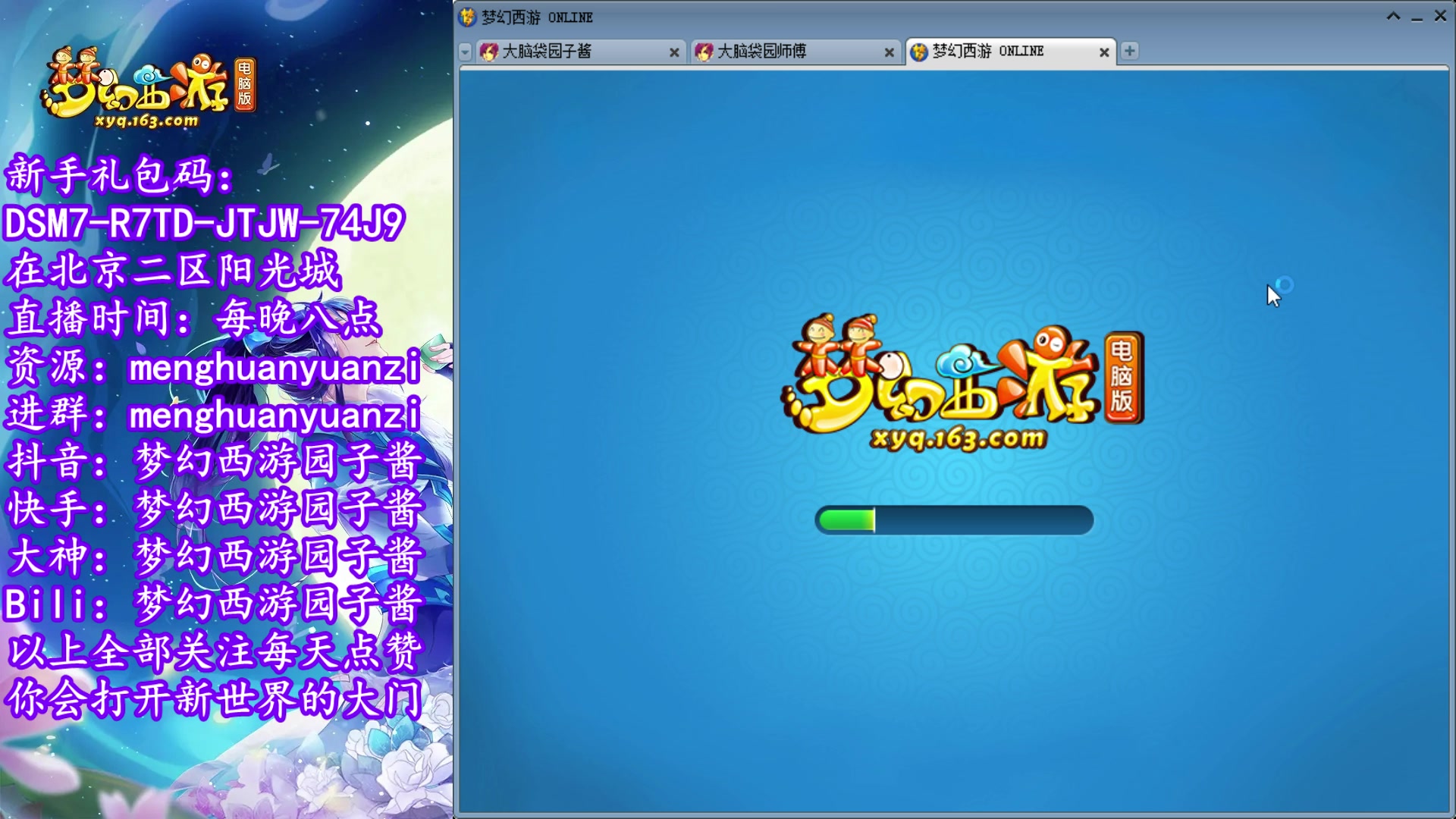Add a new game tab with plus button
The height and width of the screenshot is (819, 1456).
1129,51
